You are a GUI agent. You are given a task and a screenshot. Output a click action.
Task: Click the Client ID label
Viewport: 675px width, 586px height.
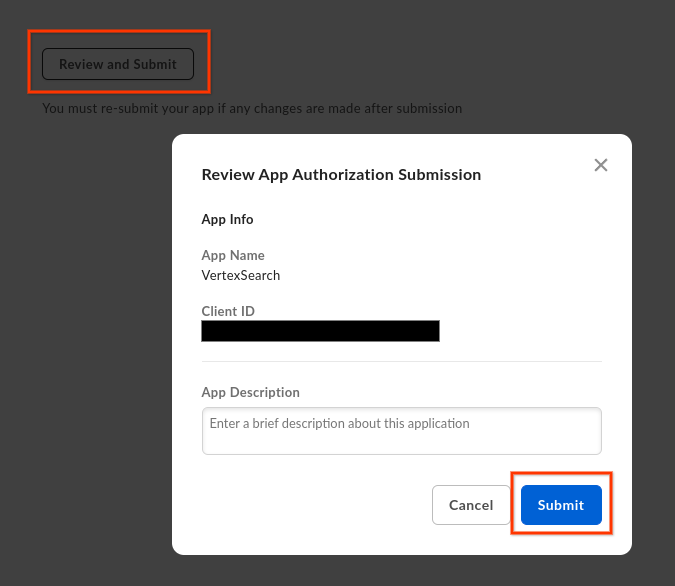click(228, 311)
